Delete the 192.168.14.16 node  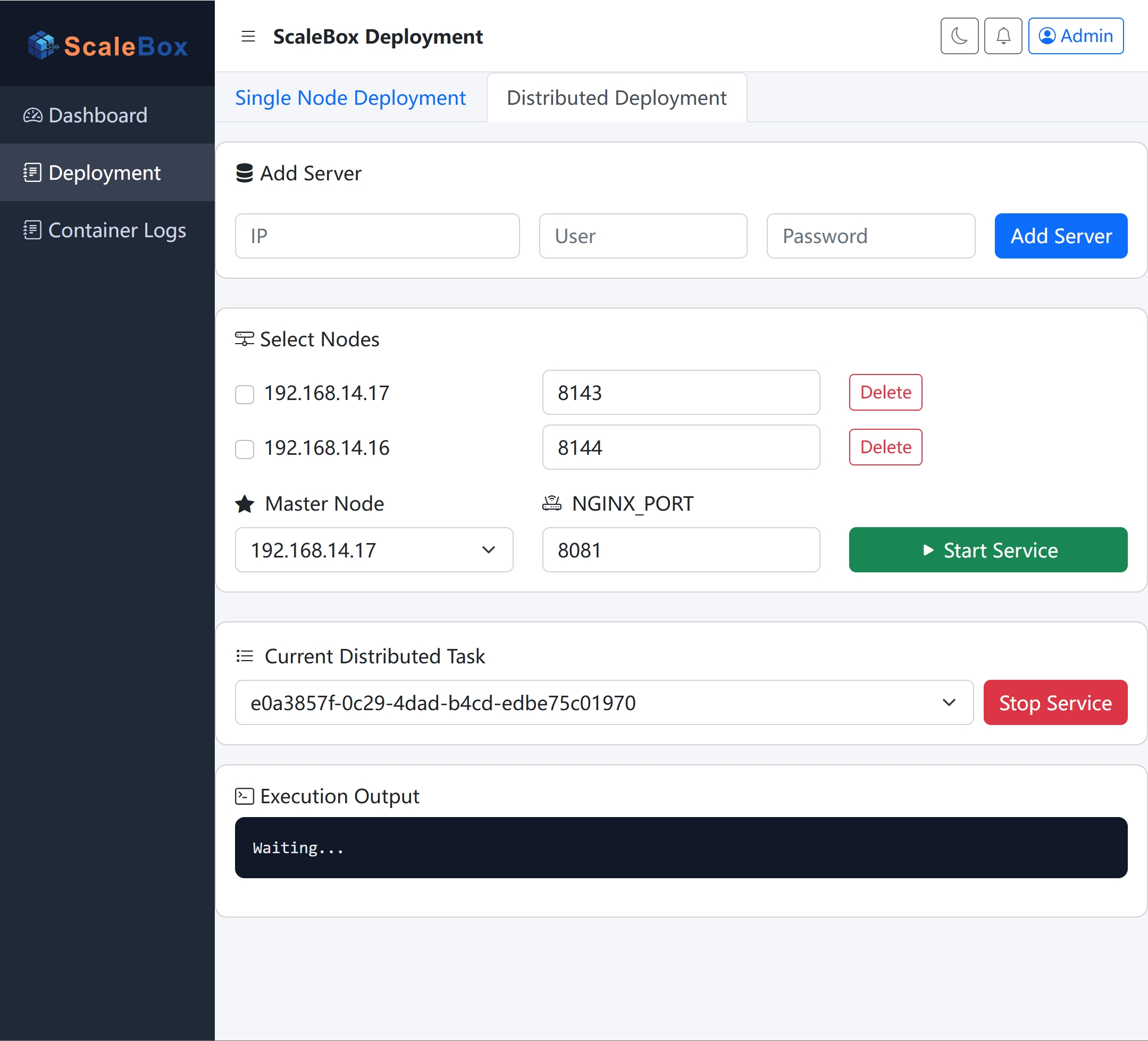click(x=885, y=447)
